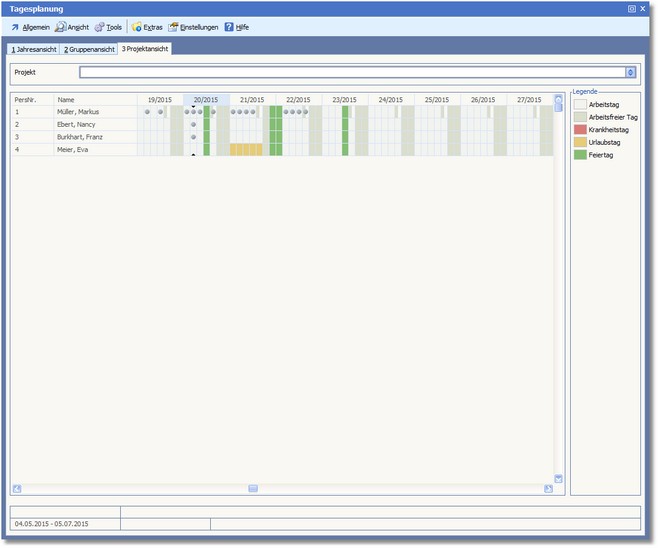Expand the Projekt dropdown list

(x=630, y=72)
